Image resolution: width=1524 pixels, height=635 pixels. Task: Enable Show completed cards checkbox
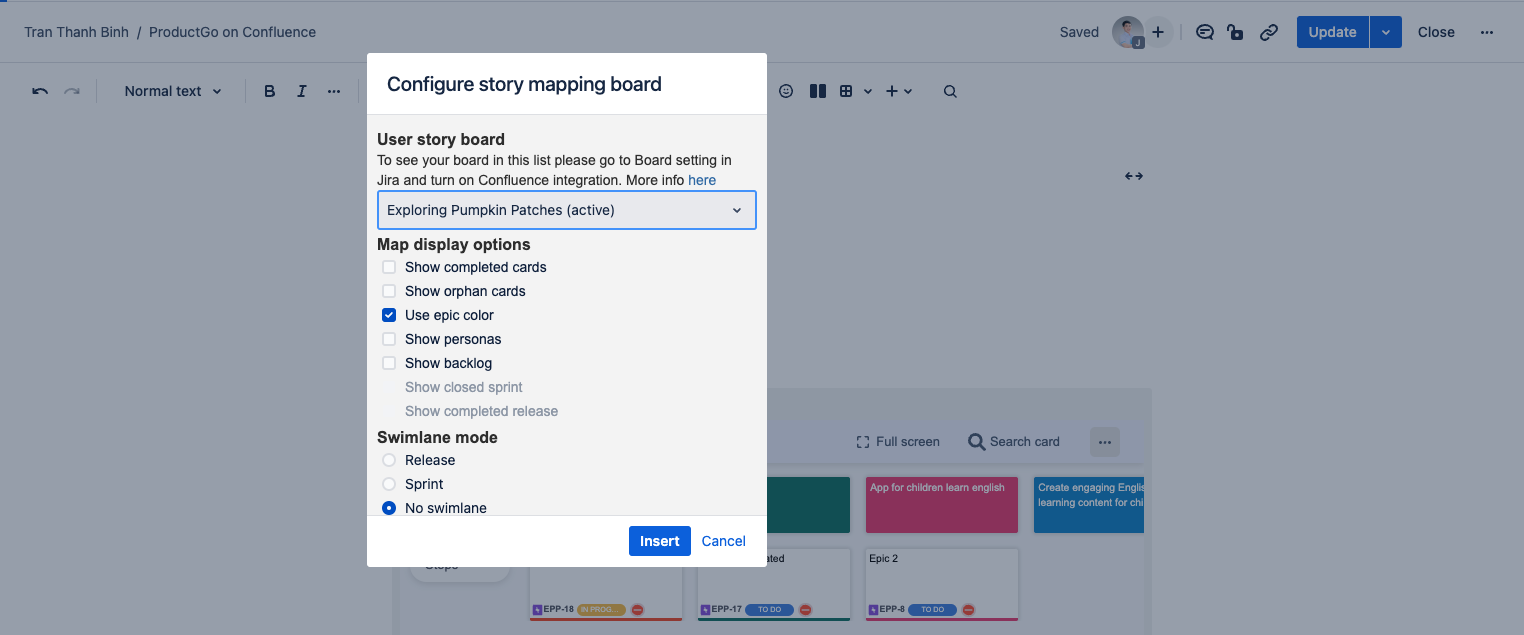coord(389,267)
